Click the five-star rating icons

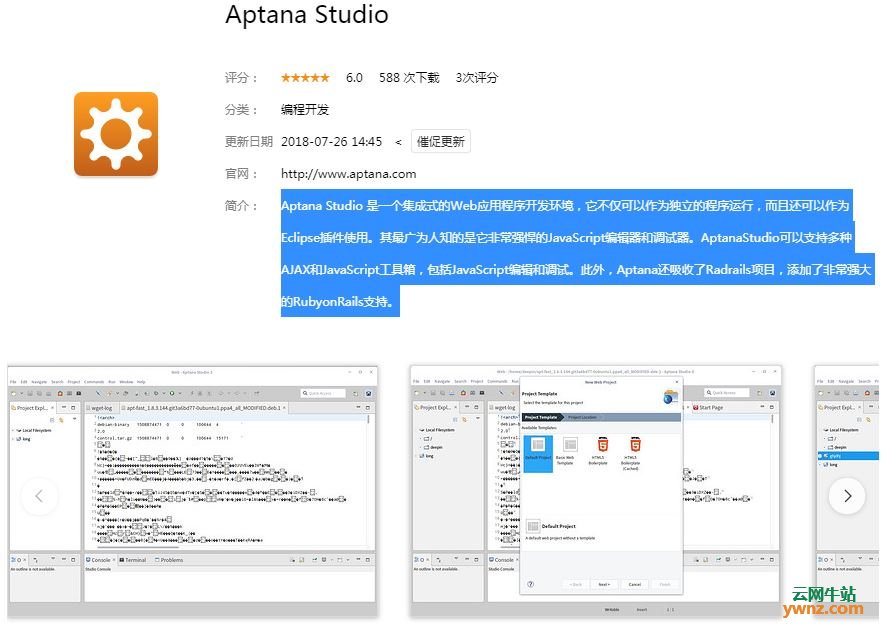305,78
